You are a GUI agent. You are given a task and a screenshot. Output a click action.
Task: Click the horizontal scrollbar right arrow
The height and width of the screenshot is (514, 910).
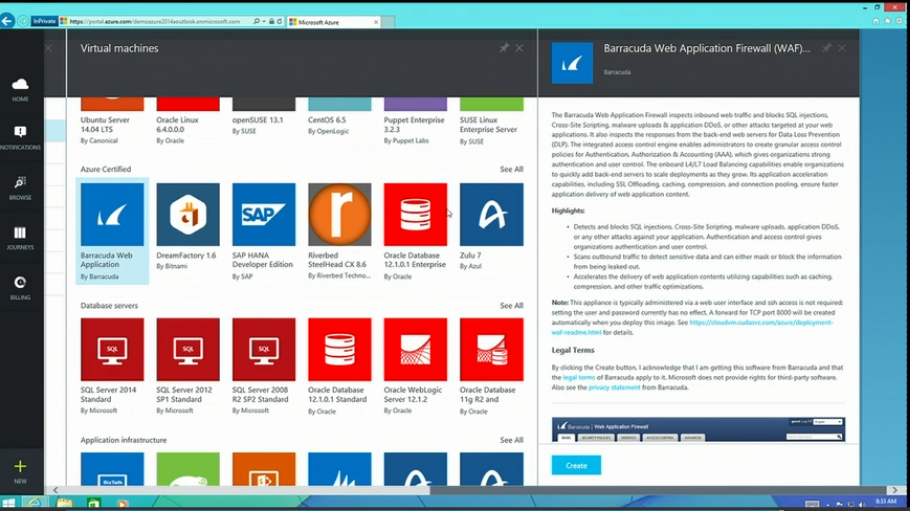click(895, 490)
